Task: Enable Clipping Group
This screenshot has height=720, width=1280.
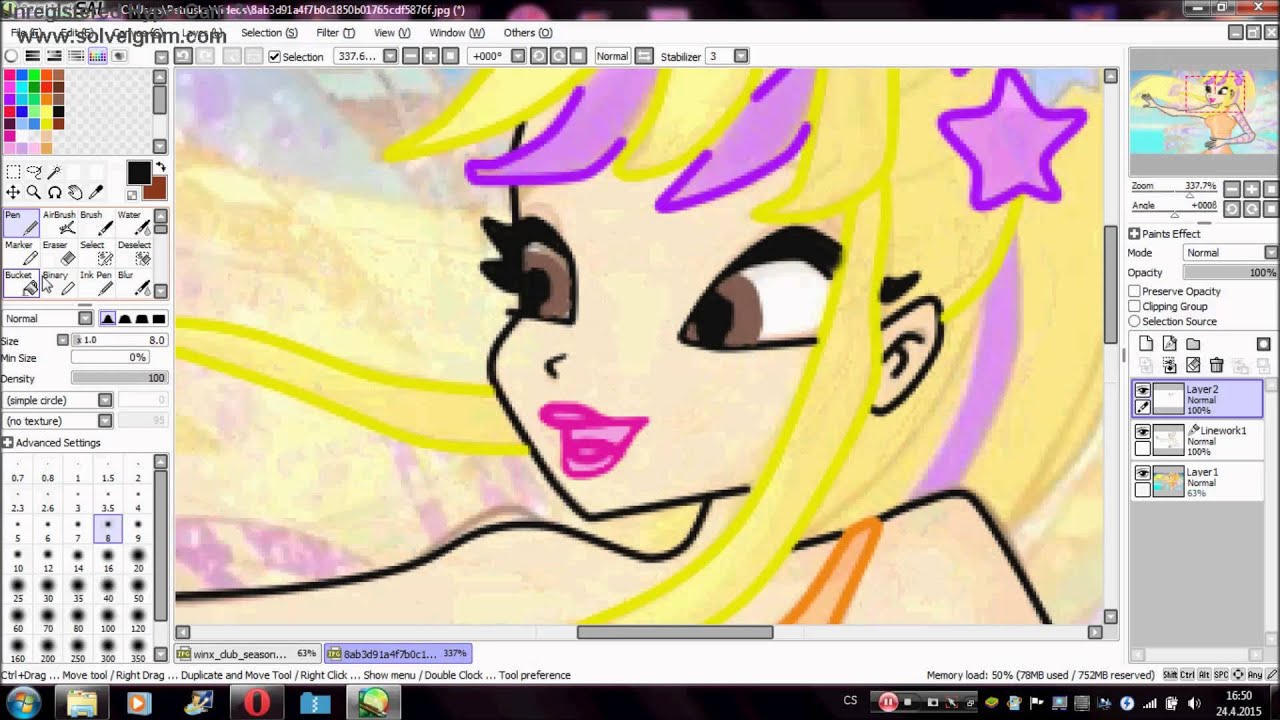Action: click(x=1134, y=306)
